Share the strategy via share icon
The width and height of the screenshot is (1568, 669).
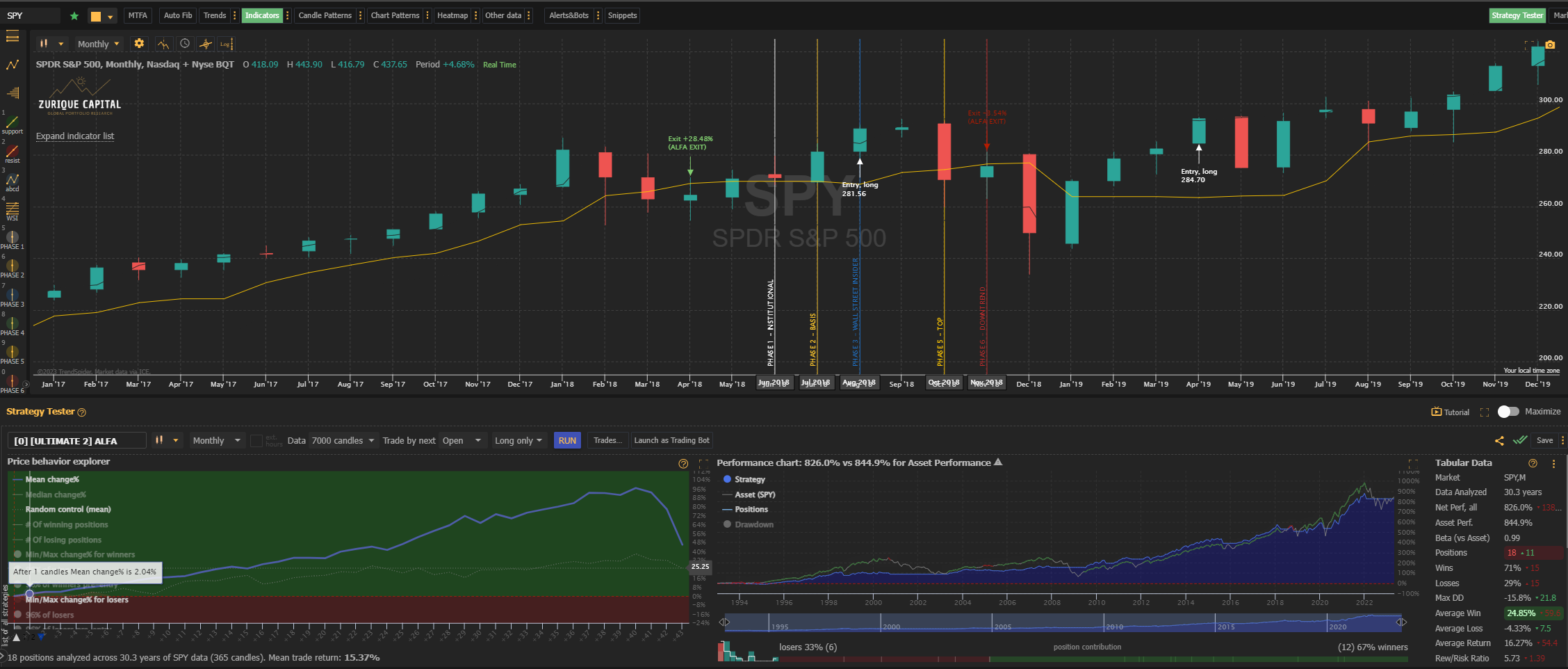(x=1499, y=440)
